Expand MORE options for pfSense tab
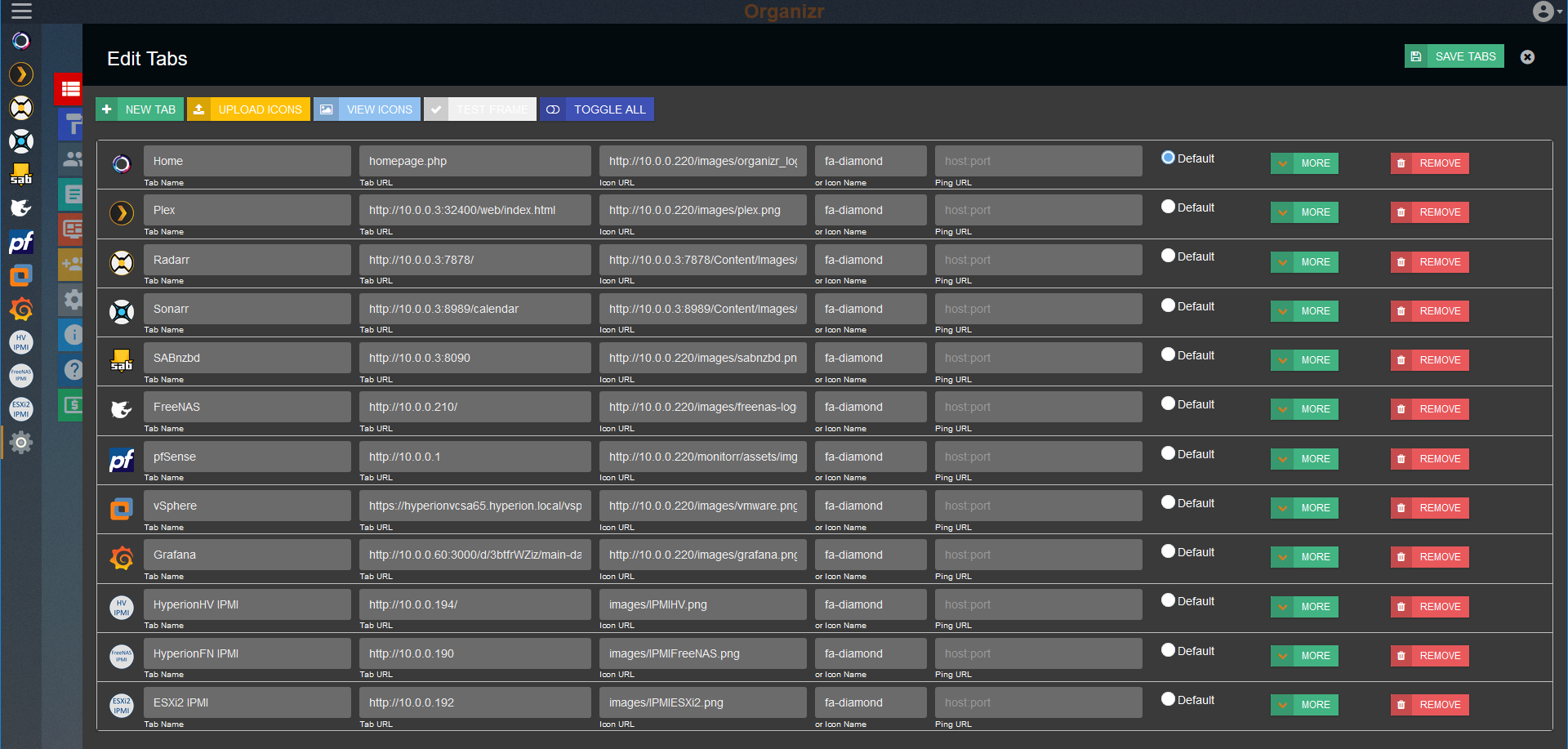 (1304, 459)
